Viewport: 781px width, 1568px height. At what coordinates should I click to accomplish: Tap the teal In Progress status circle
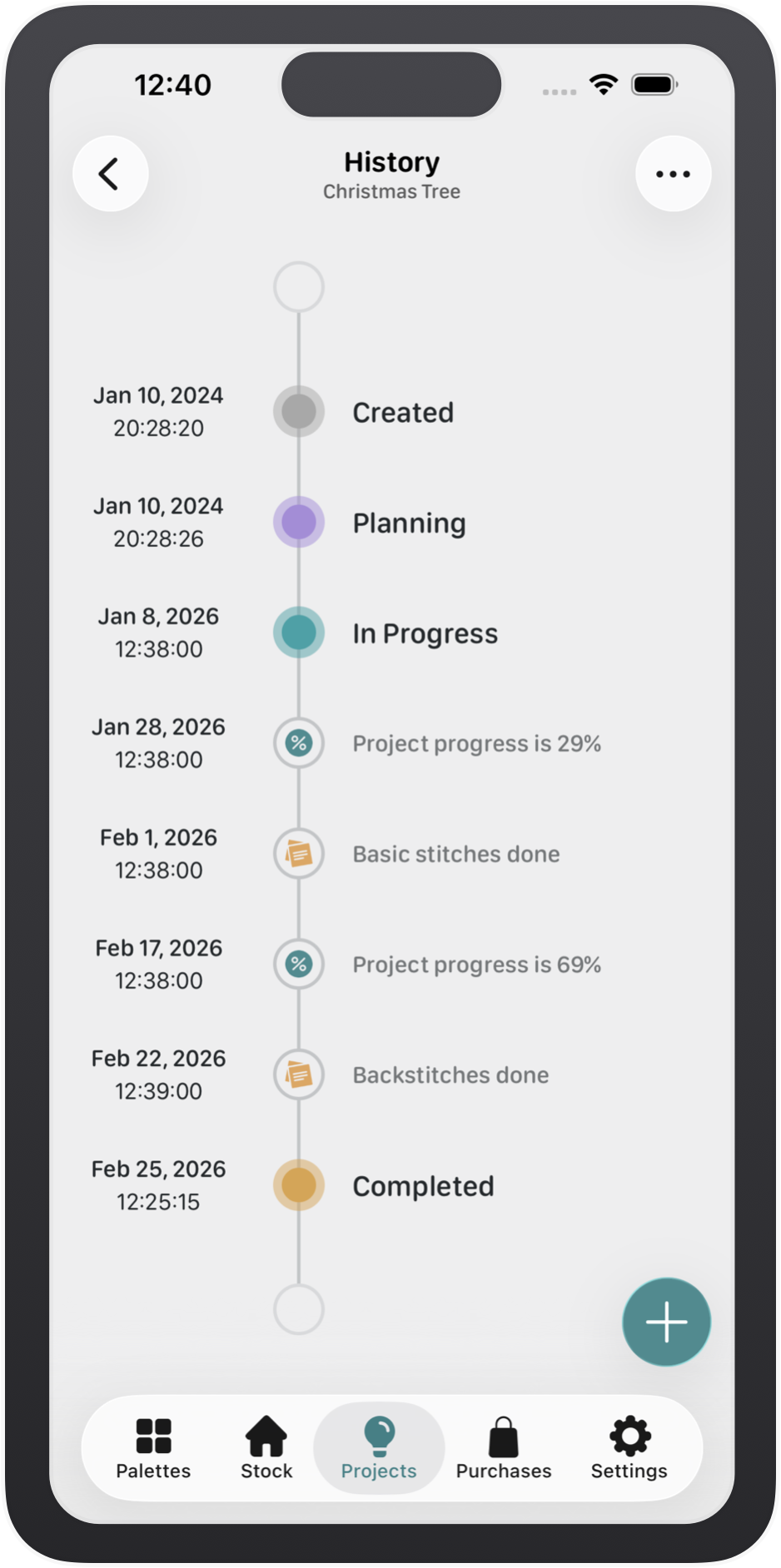298,633
